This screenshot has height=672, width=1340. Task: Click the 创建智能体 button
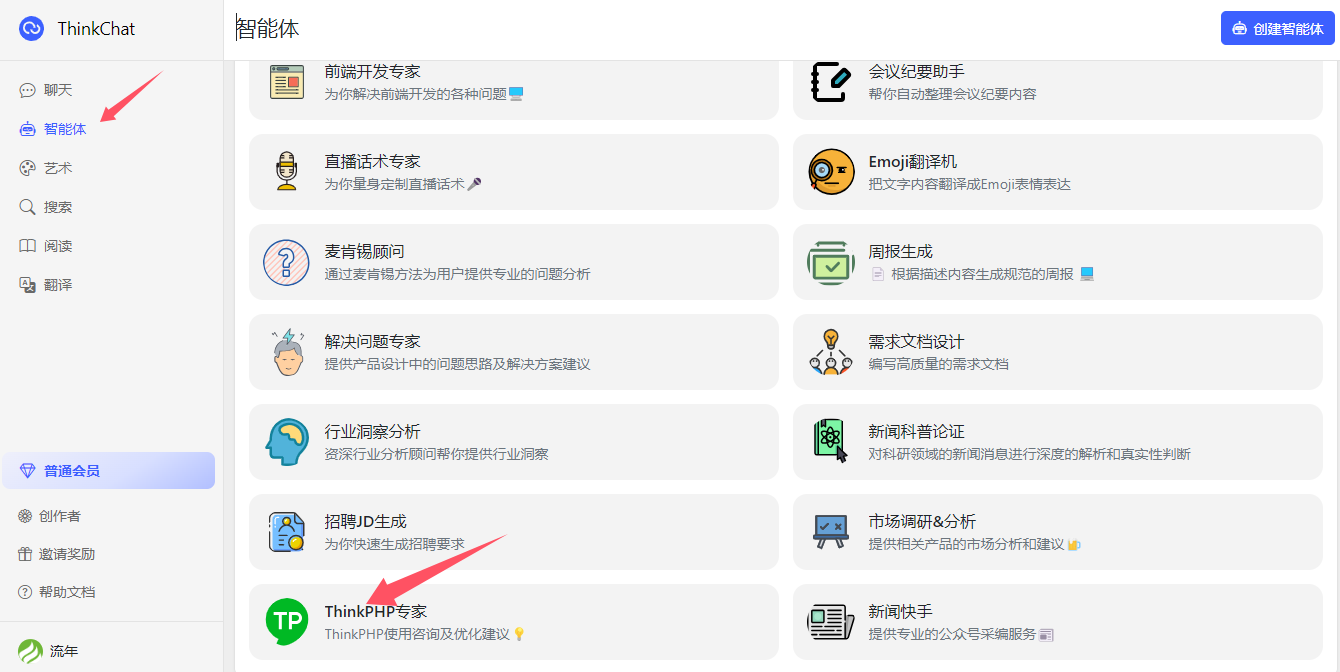[x=1278, y=28]
